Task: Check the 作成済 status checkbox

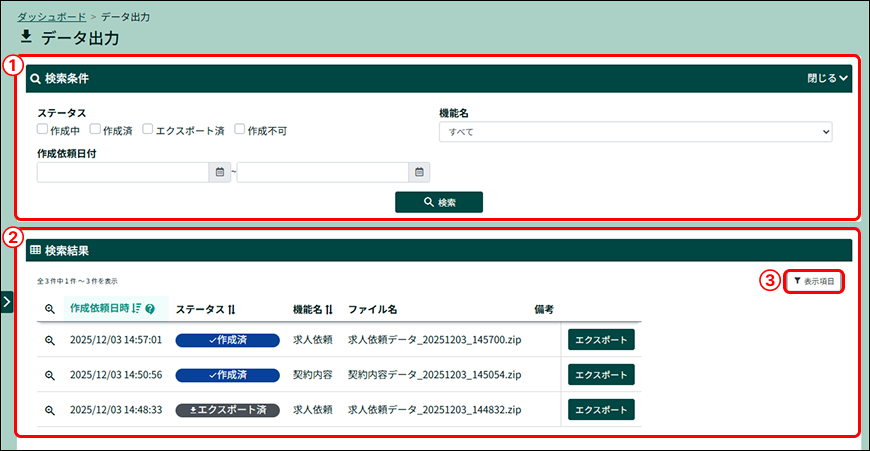Action: pos(95,129)
